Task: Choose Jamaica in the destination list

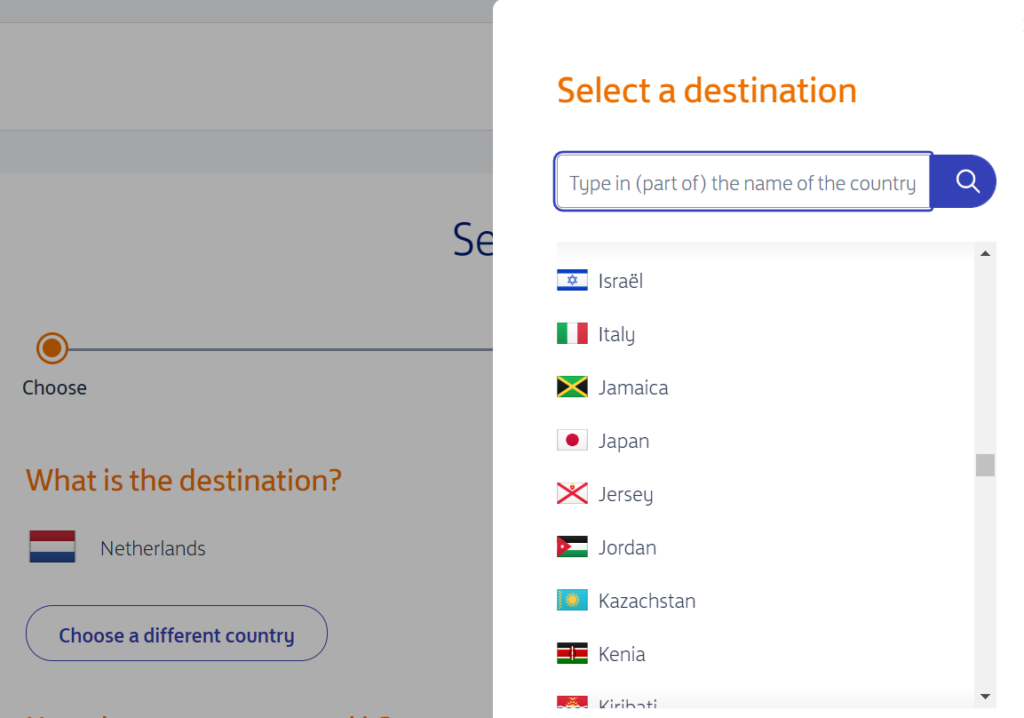Action: pyautogui.click(x=633, y=387)
